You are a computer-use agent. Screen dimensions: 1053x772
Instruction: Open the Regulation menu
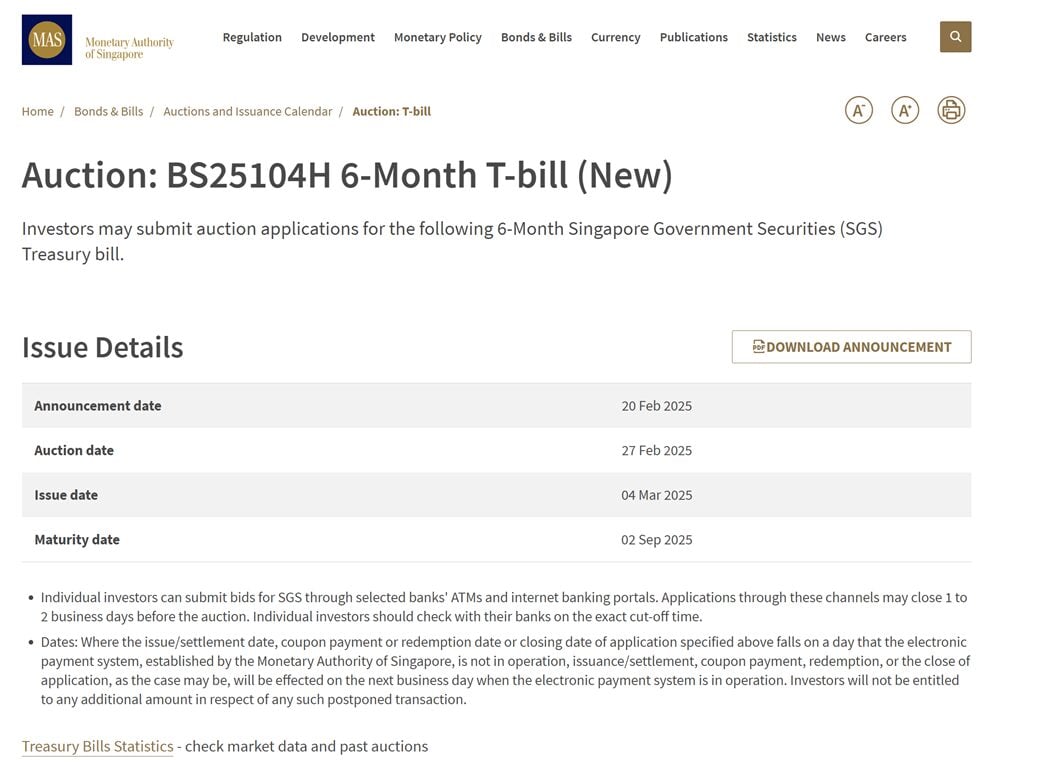pos(252,38)
